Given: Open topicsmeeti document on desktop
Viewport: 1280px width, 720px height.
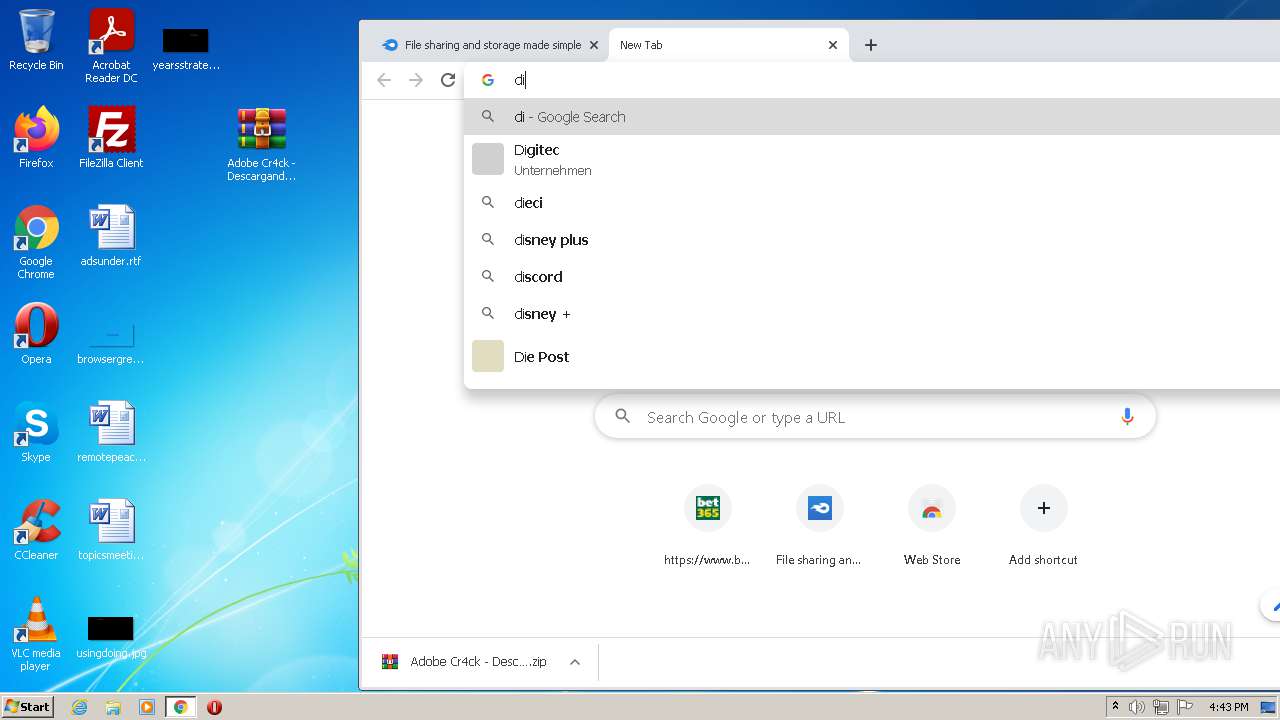Looking at the screenshot, I should click(x=111, y=530).
